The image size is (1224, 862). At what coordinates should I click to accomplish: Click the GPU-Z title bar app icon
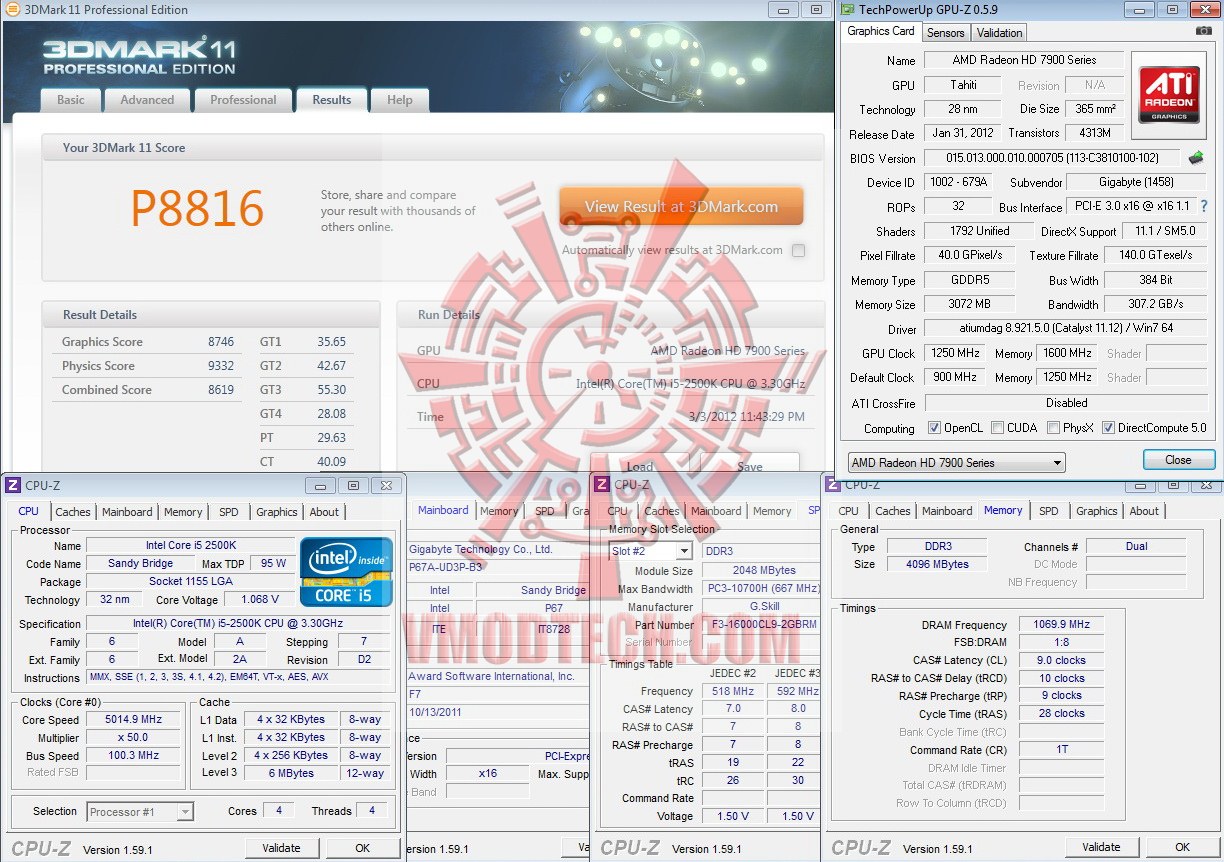(849, 9)
